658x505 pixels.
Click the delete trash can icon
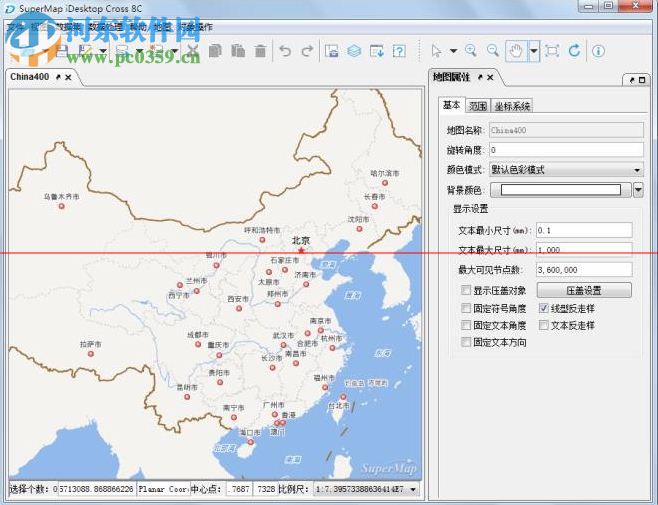click(260, 51)
